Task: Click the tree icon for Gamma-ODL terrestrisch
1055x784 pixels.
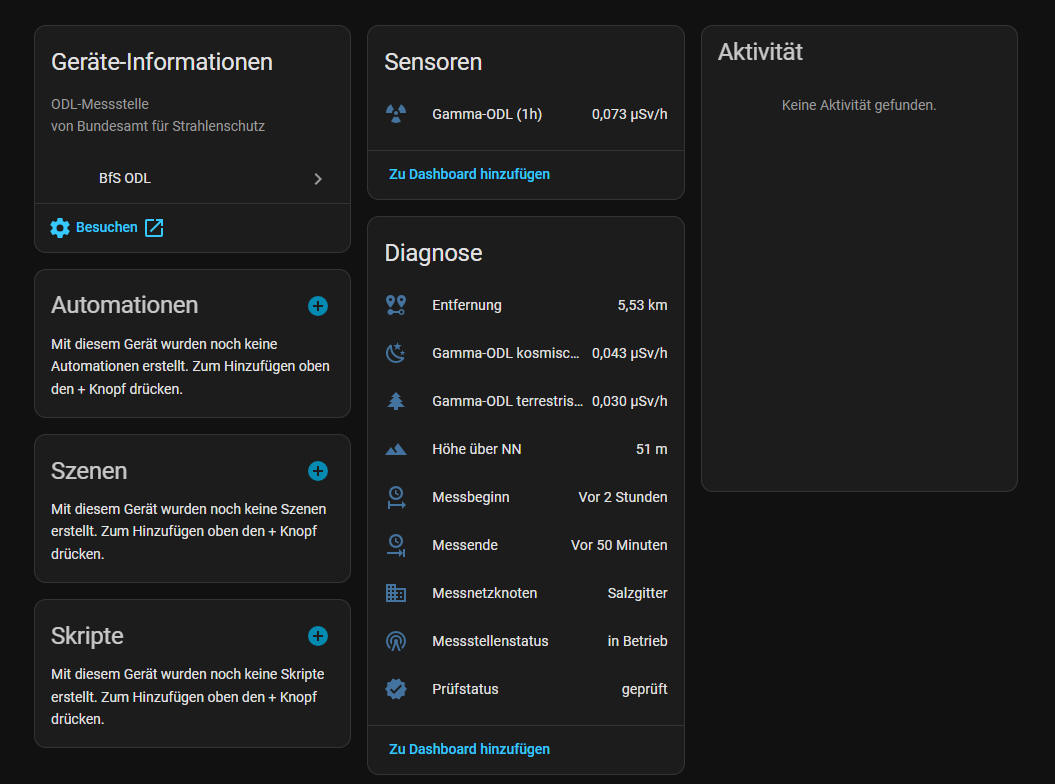Action: (396, 401)
